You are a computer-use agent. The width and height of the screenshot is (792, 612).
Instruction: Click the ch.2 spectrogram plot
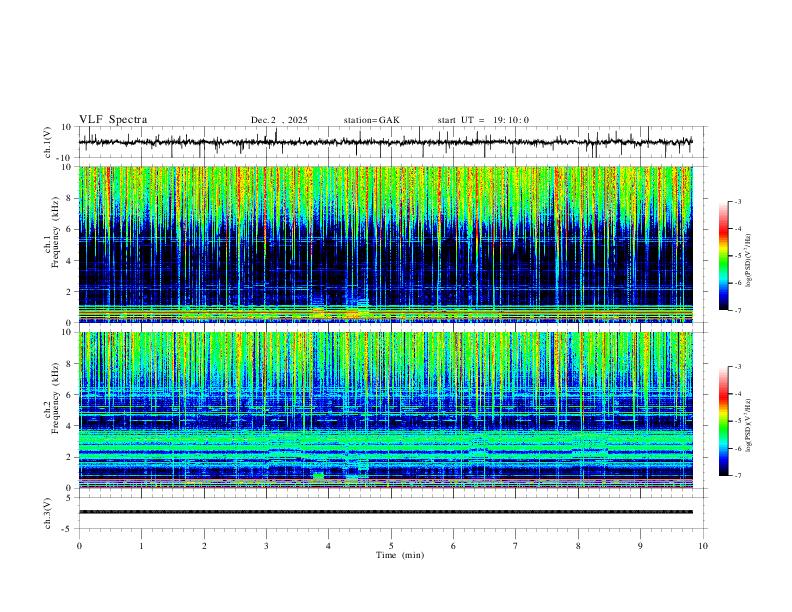pos(386,410)
